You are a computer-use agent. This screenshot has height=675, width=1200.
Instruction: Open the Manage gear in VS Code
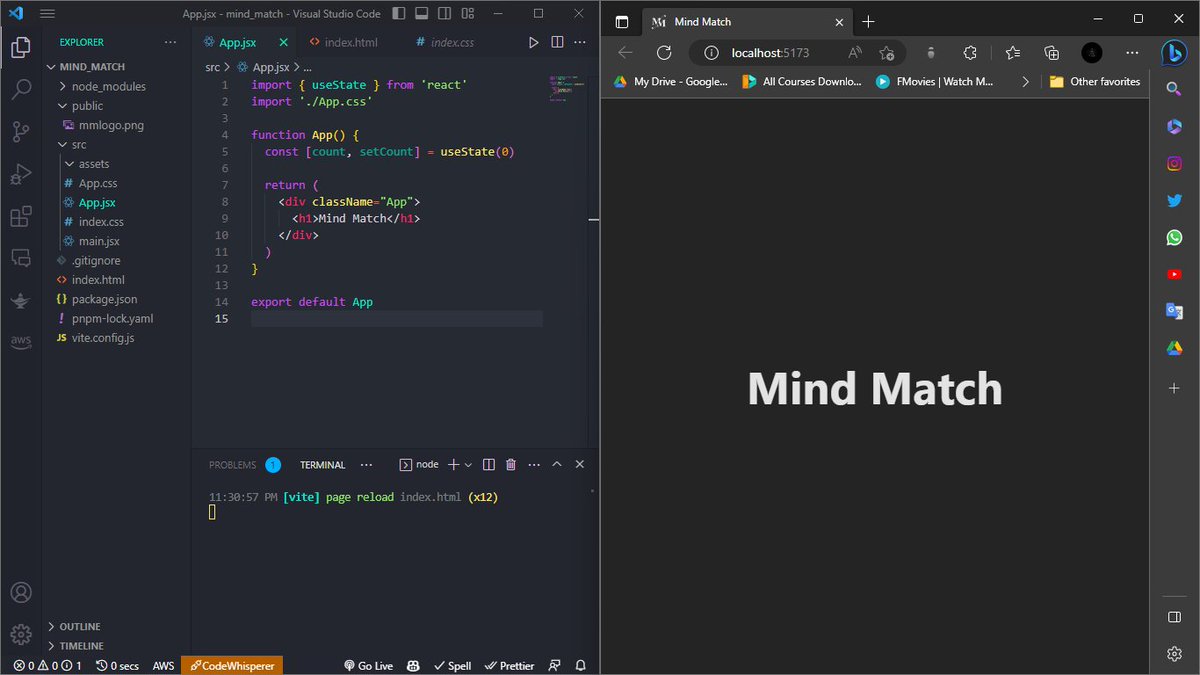coord(20,634)
